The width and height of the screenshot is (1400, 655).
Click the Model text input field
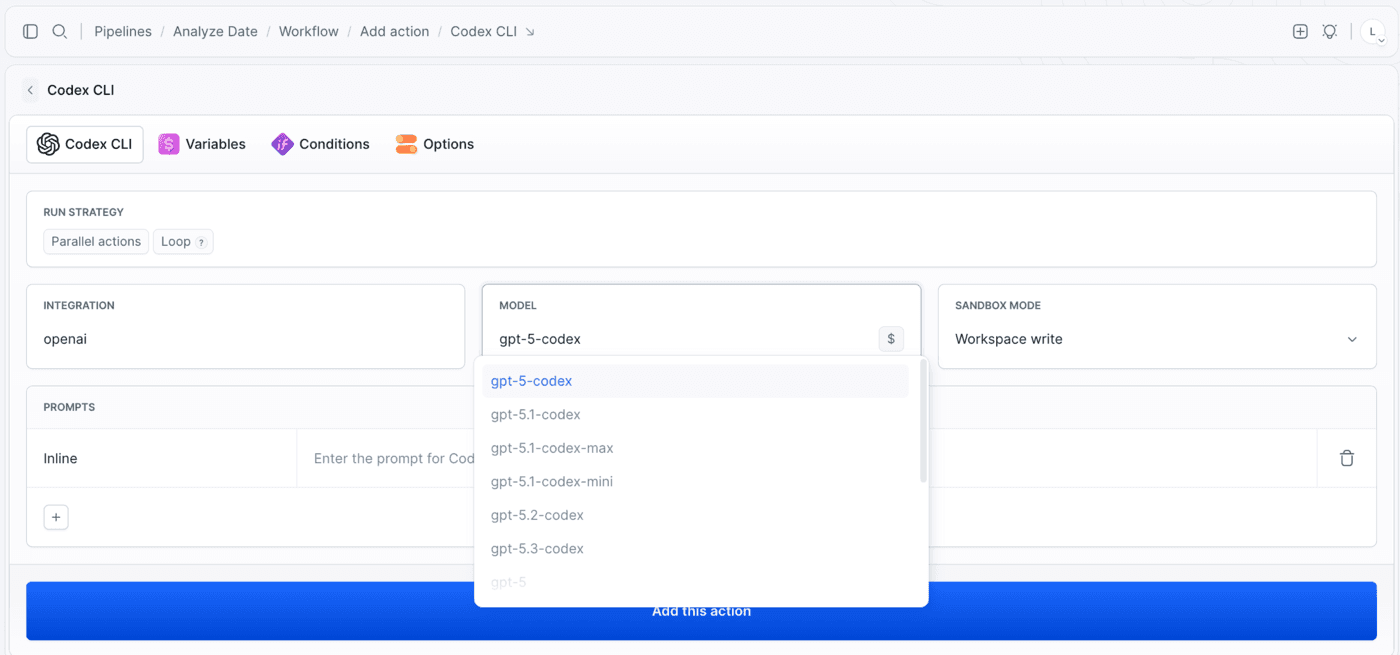pyautogui.click(x=685, y=339)
